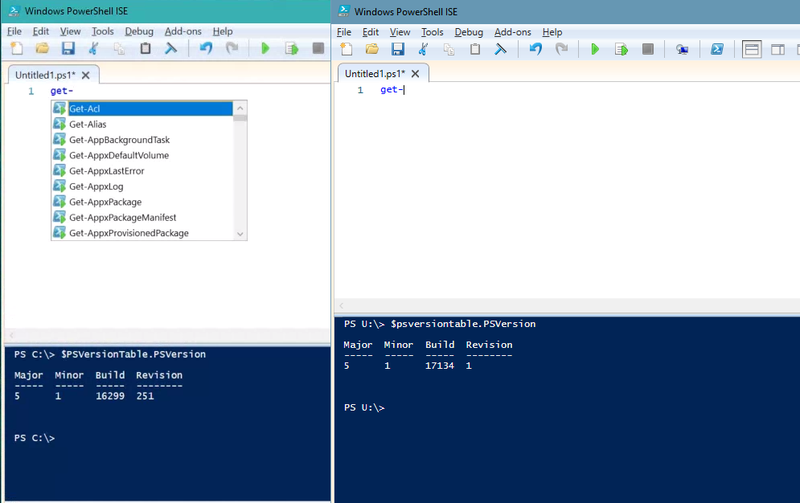Close Untitled1.ps1 tab in left window
Image resolution: width=800 pixels, height=503 pixels.
click(86, 75)
